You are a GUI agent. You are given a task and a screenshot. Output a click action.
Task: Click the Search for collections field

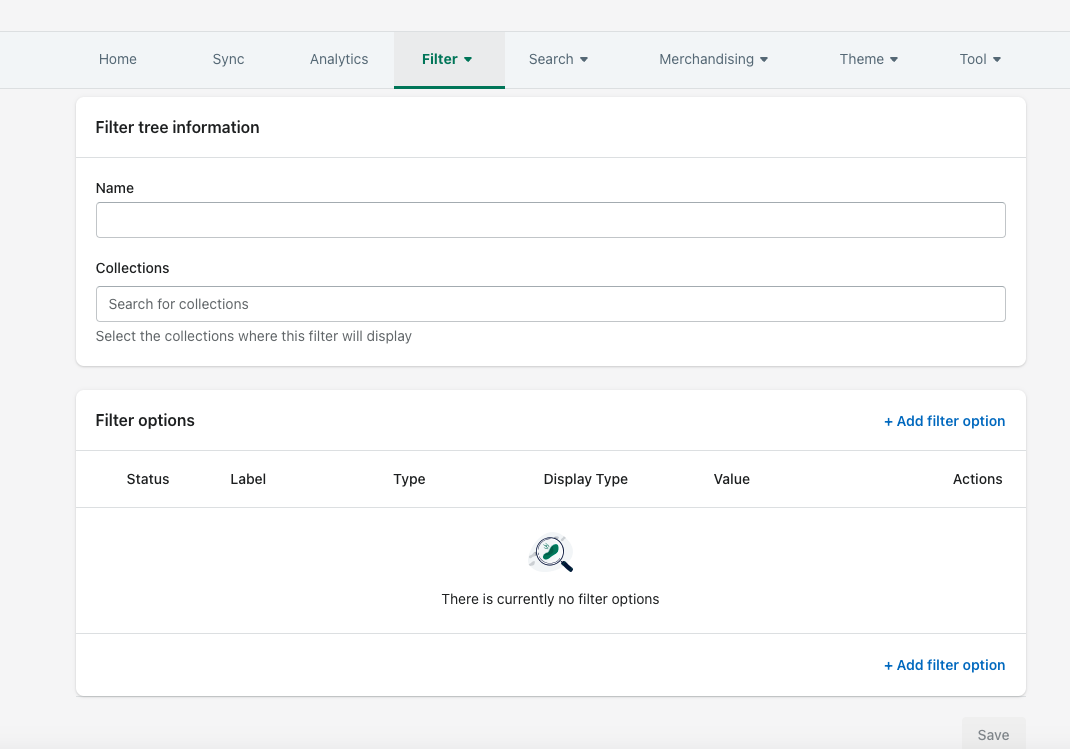(550, 304)
